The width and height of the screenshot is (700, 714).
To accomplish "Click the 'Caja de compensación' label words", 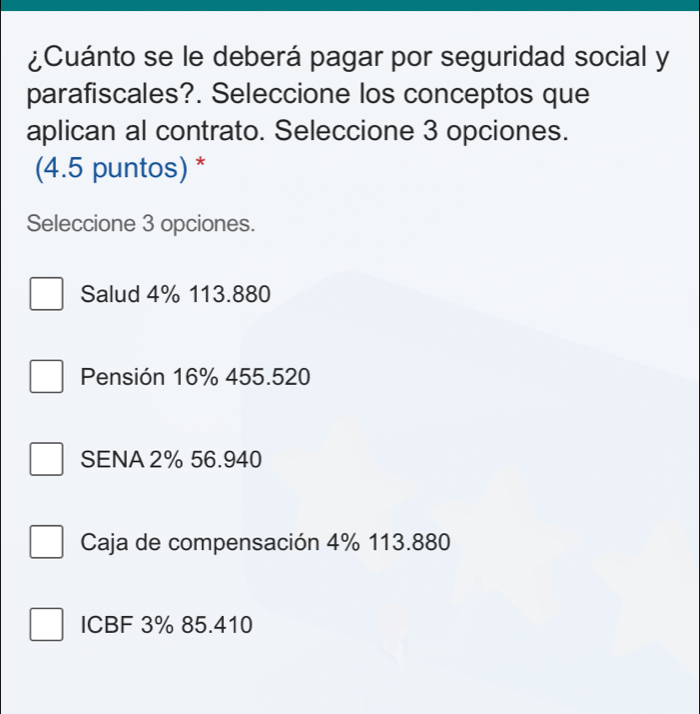I will (203, 543).
